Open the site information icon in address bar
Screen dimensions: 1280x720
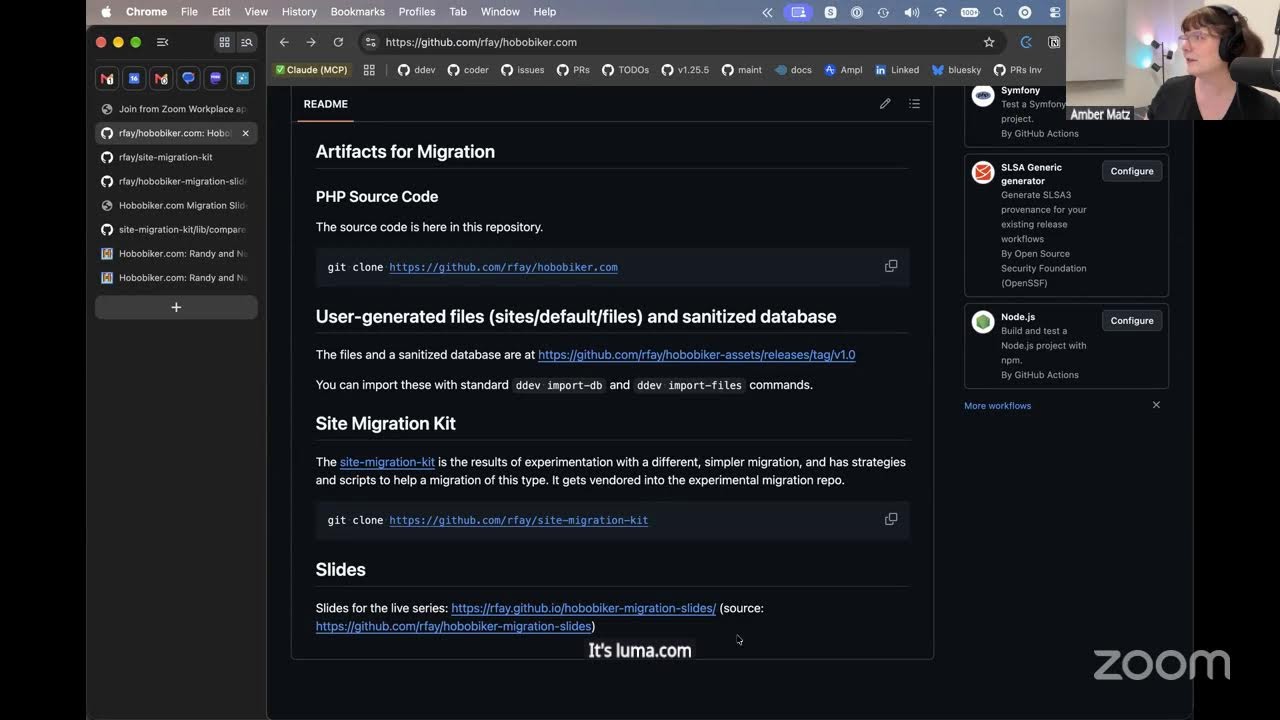click(370, 42)
